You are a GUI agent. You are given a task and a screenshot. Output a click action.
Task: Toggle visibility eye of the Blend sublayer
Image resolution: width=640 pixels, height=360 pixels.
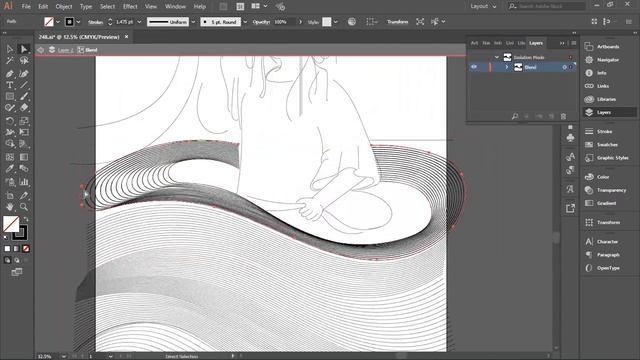click(473, 67)
